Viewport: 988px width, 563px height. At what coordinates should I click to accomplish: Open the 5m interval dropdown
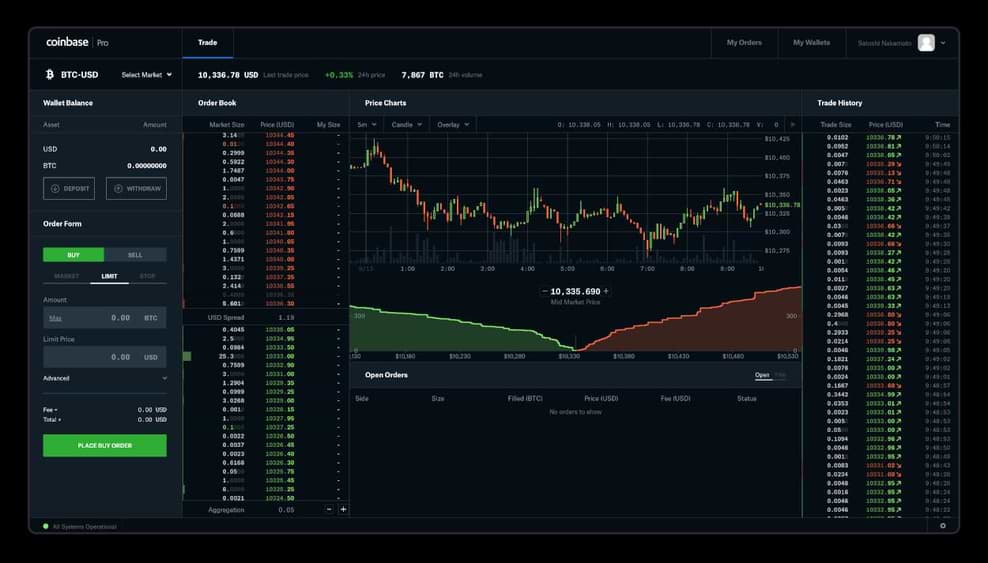(367, 125)
